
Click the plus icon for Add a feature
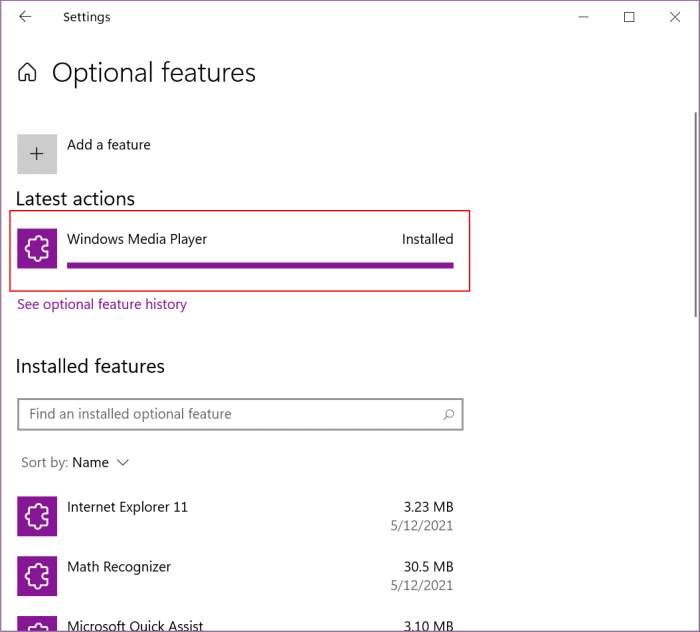click(37, 154)
